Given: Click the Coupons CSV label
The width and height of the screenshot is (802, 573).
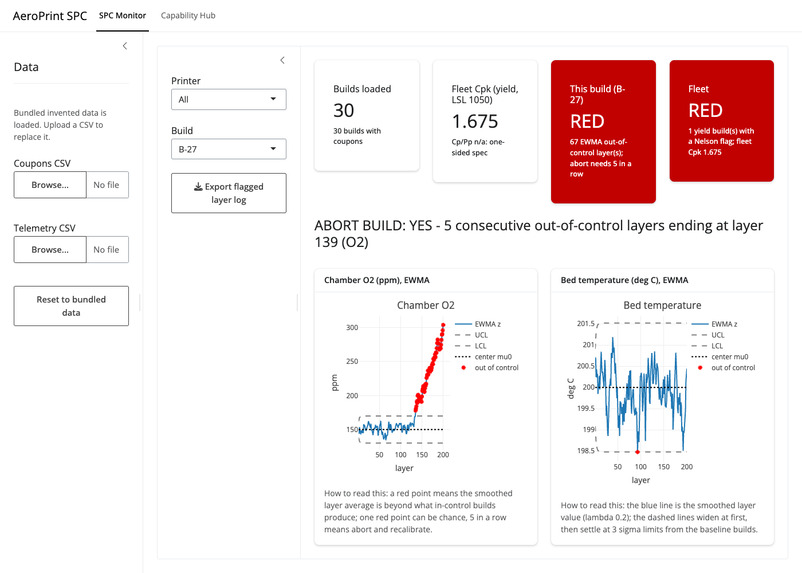Looking at the screenshot, I should 42,163.
